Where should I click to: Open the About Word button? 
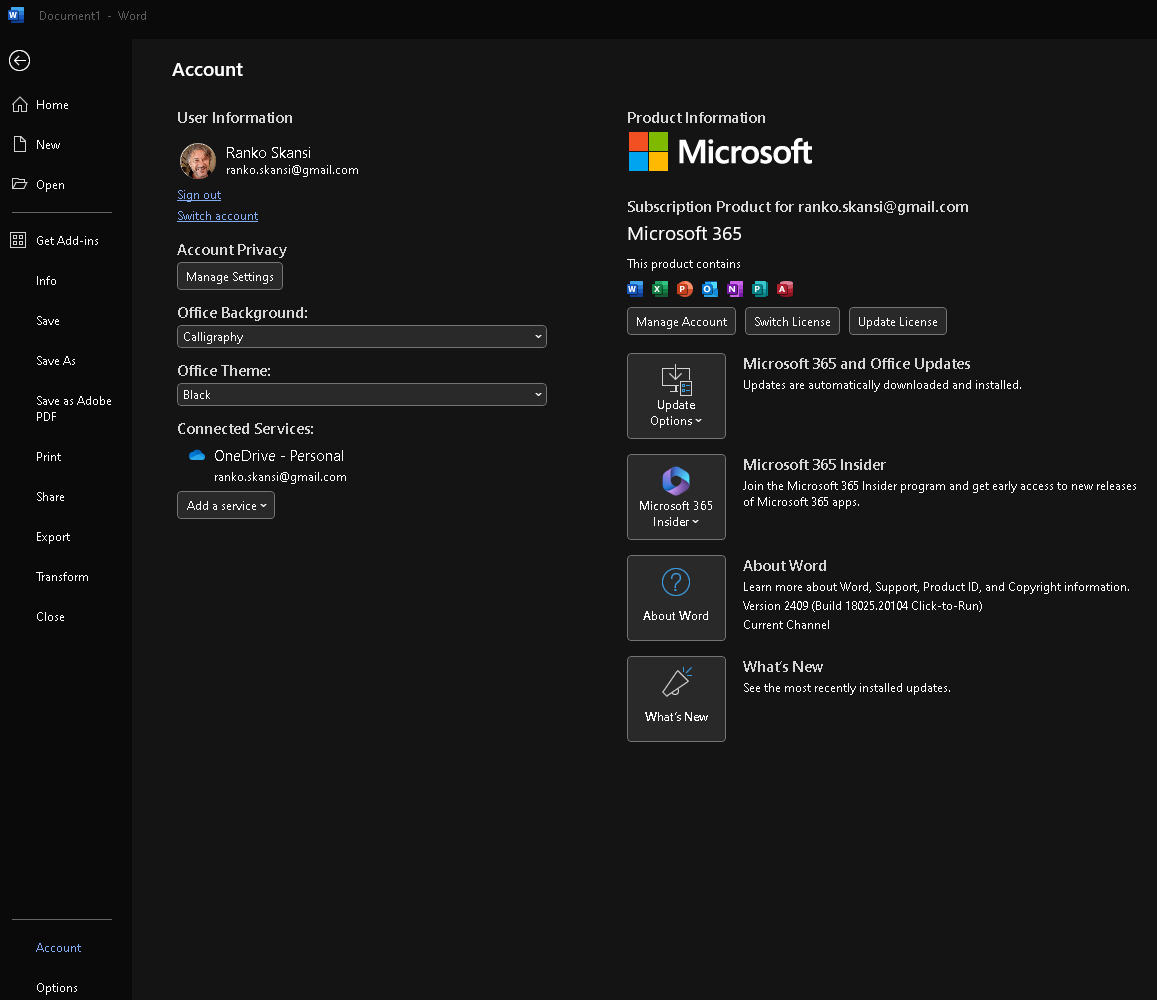pos(677,598)
